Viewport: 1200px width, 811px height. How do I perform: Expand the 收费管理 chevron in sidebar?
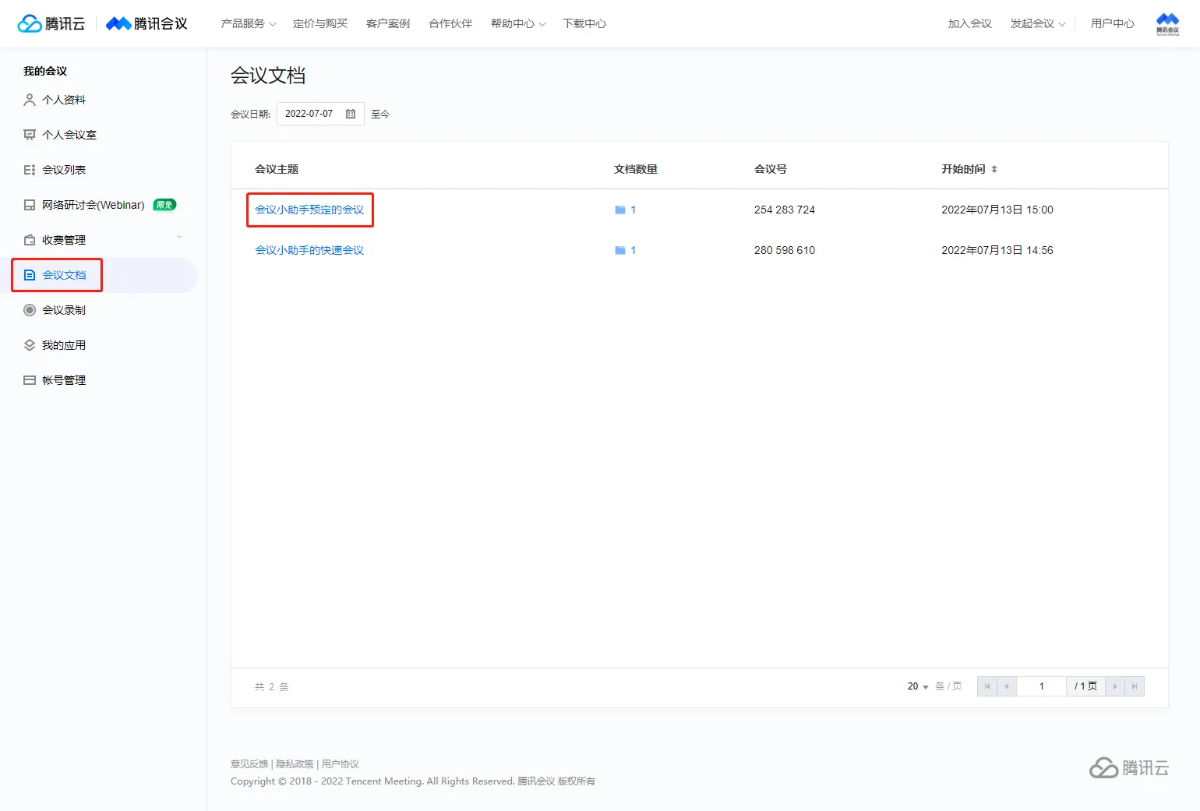coord(179,237)
